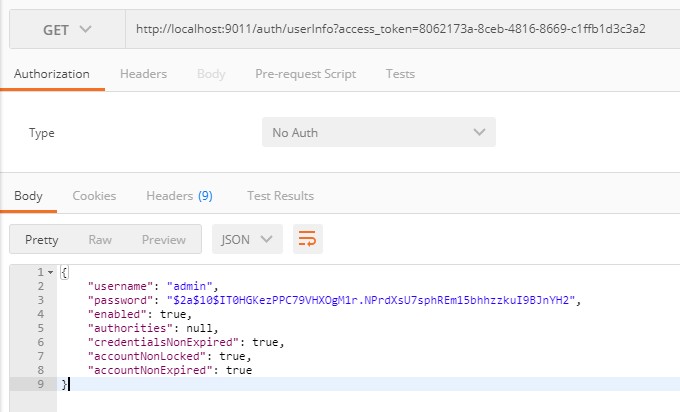This screenshot has width=680, height=412.
Task: Click the "authorities" key text
Action: point(131,328)
